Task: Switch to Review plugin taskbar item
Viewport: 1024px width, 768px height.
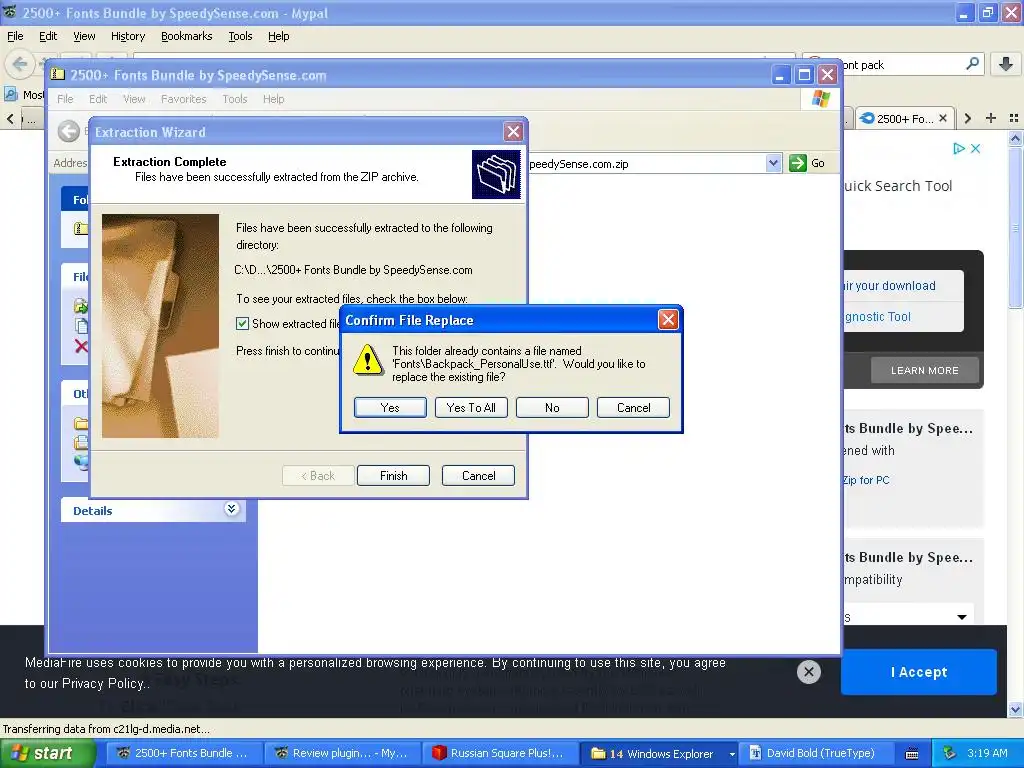Action: point(342,753)
